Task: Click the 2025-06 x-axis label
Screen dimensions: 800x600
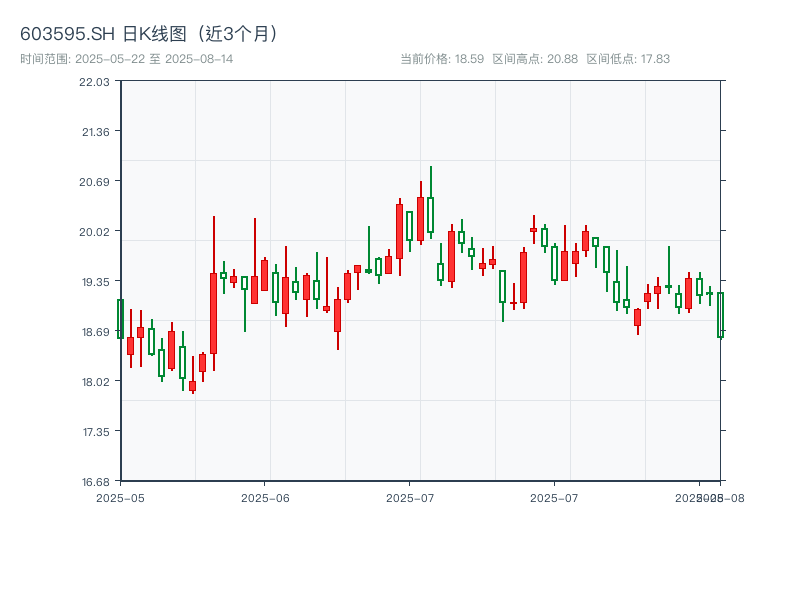Action: tap(265, 498)
